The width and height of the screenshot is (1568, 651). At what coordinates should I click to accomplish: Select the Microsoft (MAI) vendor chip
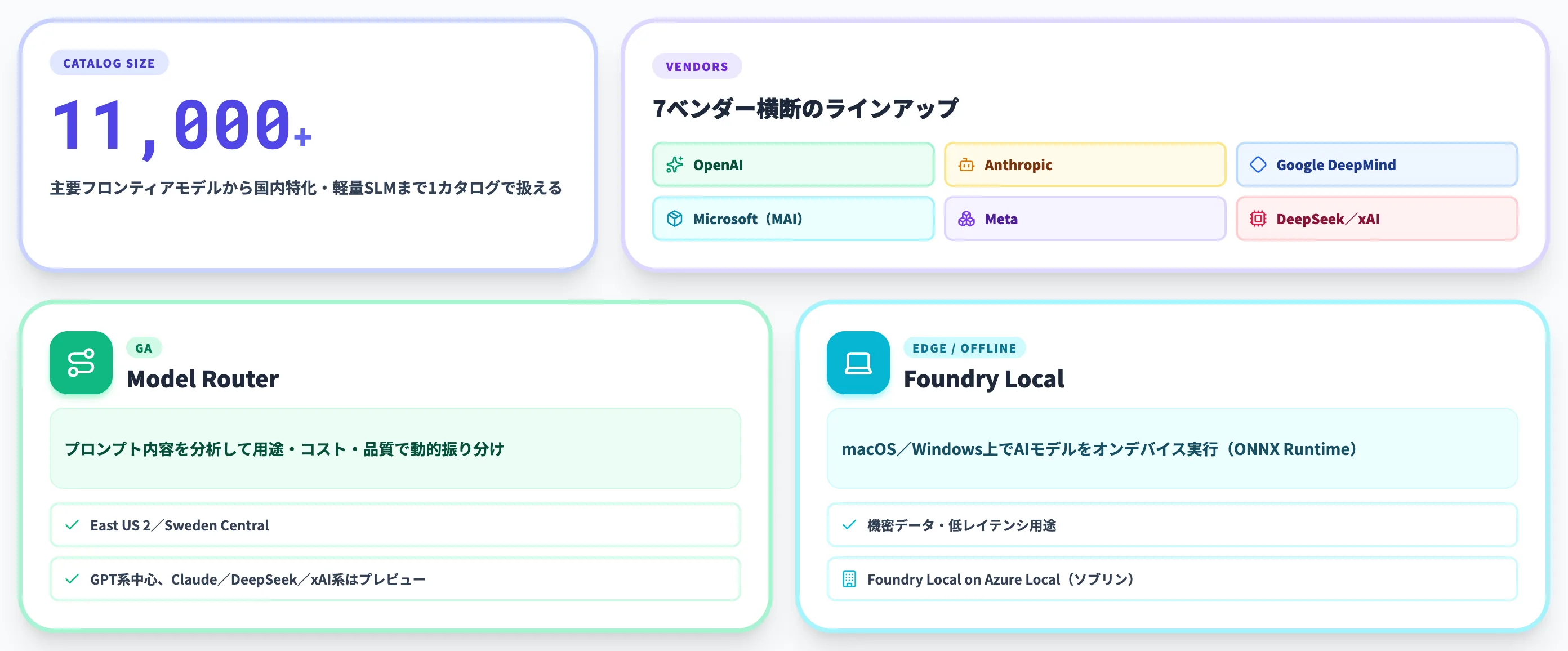(x=793, y=219)
